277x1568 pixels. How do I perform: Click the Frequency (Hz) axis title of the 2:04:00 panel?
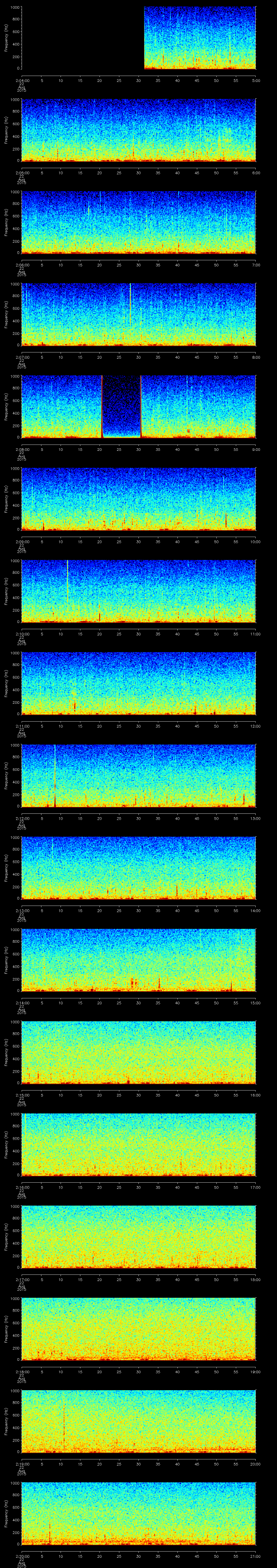click(6, 38)
